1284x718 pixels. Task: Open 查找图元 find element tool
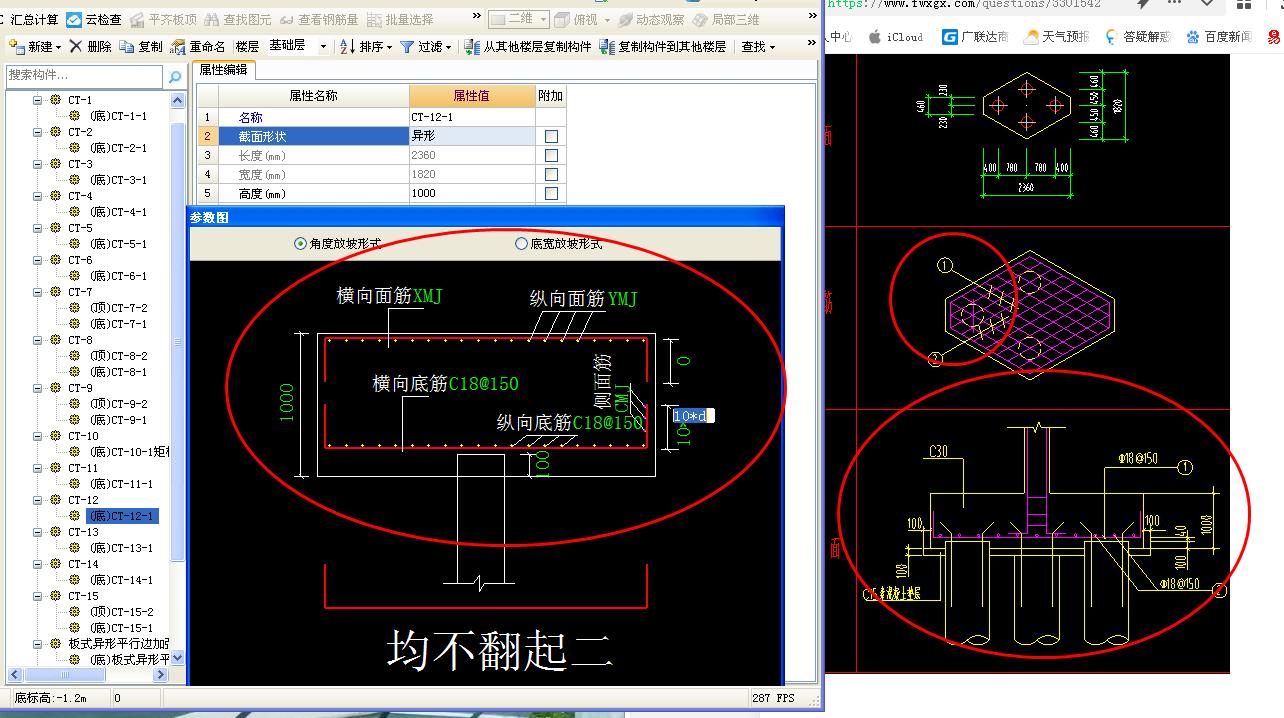click(x=238, y=19)
